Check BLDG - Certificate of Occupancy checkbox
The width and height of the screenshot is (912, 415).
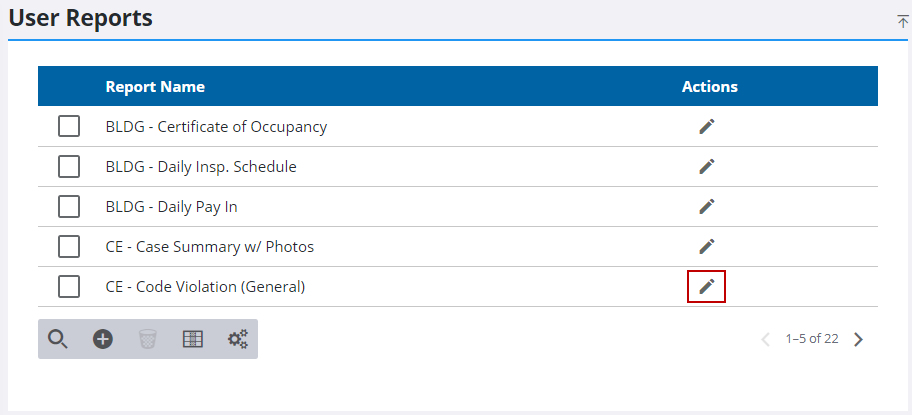click(x=69, y=127)
